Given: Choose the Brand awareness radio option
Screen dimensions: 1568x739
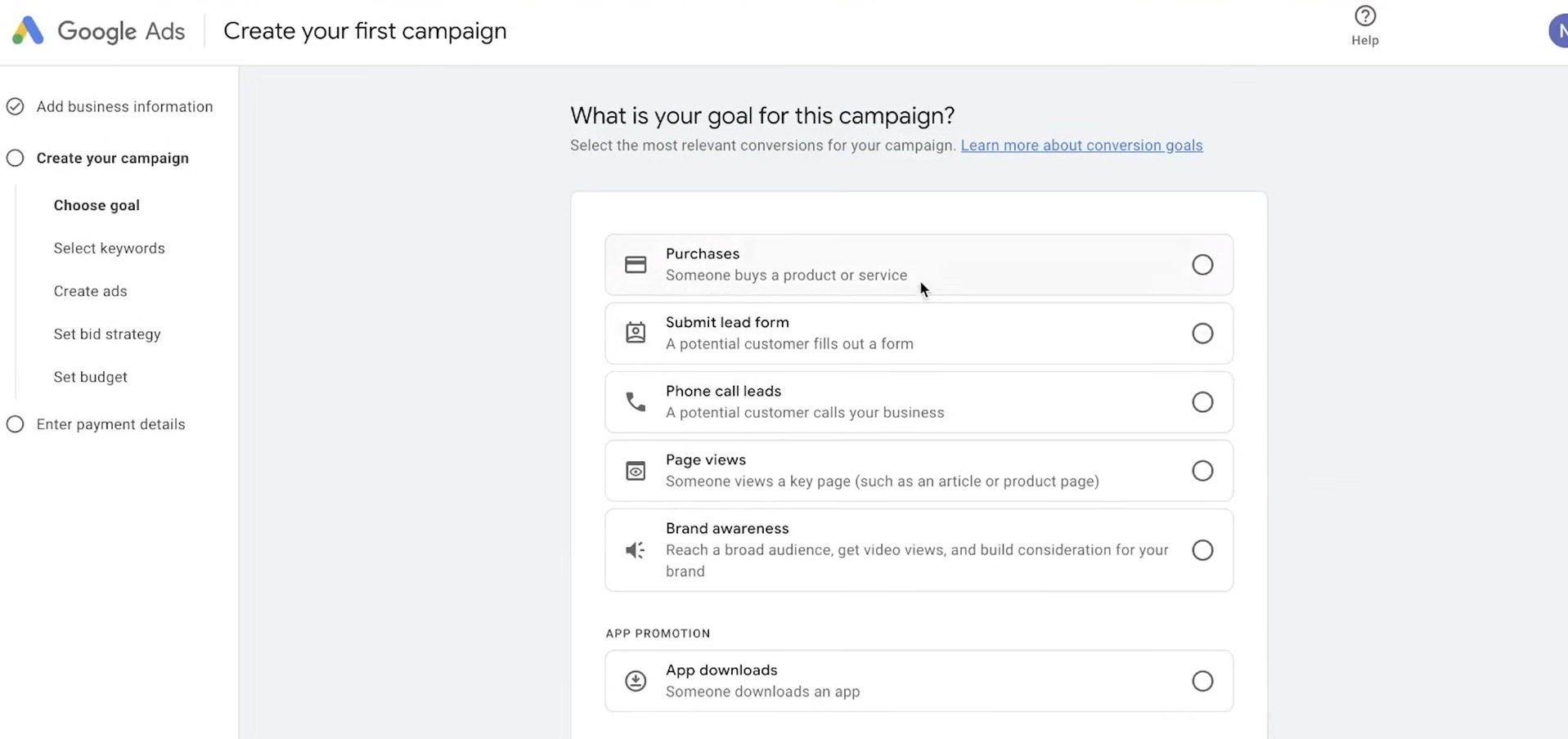Looking at the screenshot, I should pos(1202,550).
